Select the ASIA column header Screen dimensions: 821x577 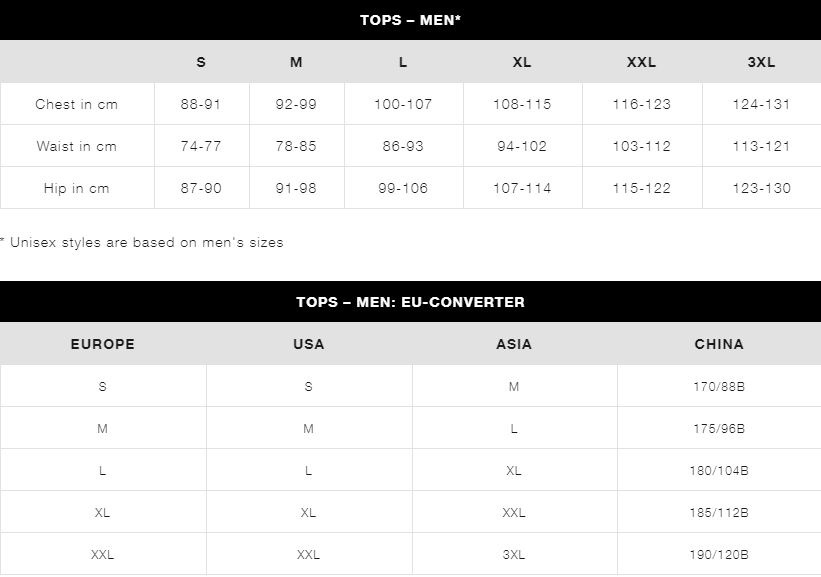tap(514, 344)
